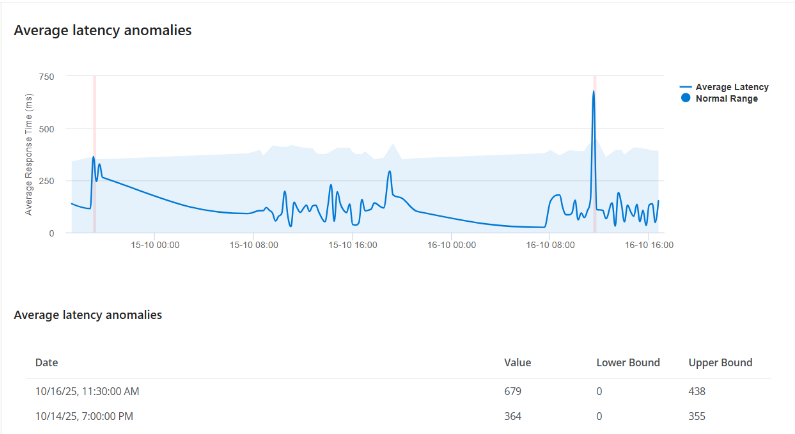Click the Average Response Time axis title

click(x=29, y=155)
